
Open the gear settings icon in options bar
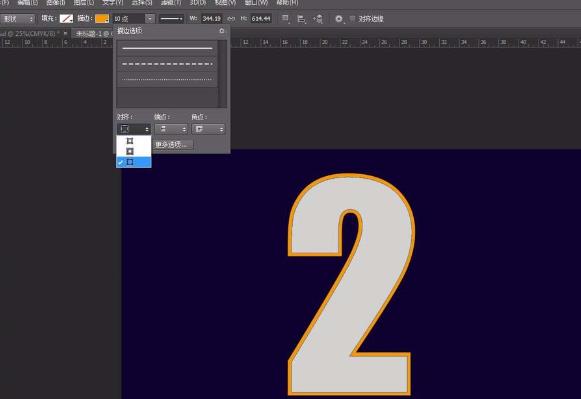339,19
